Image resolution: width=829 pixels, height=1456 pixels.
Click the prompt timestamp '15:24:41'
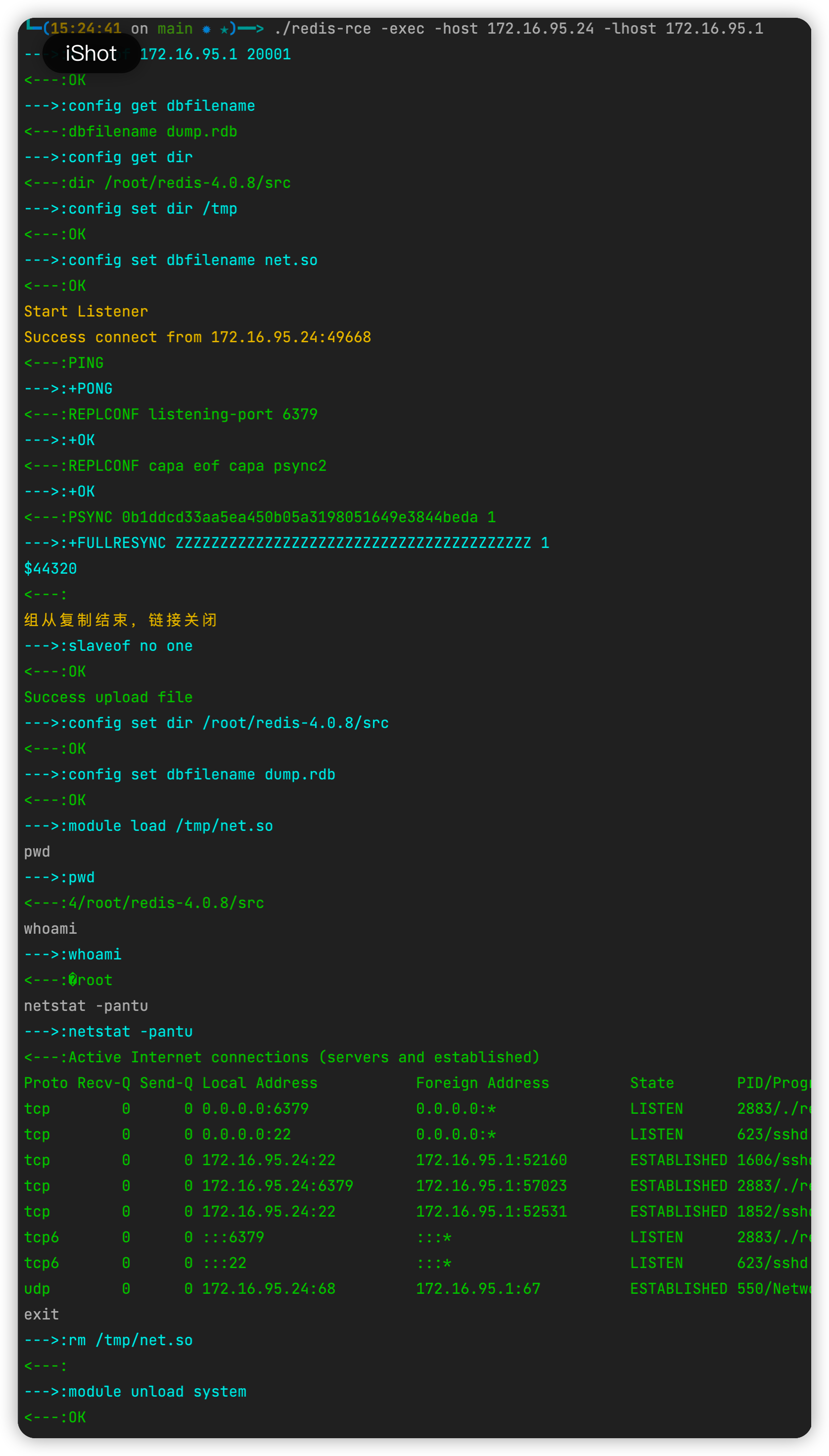coord(86,29)
